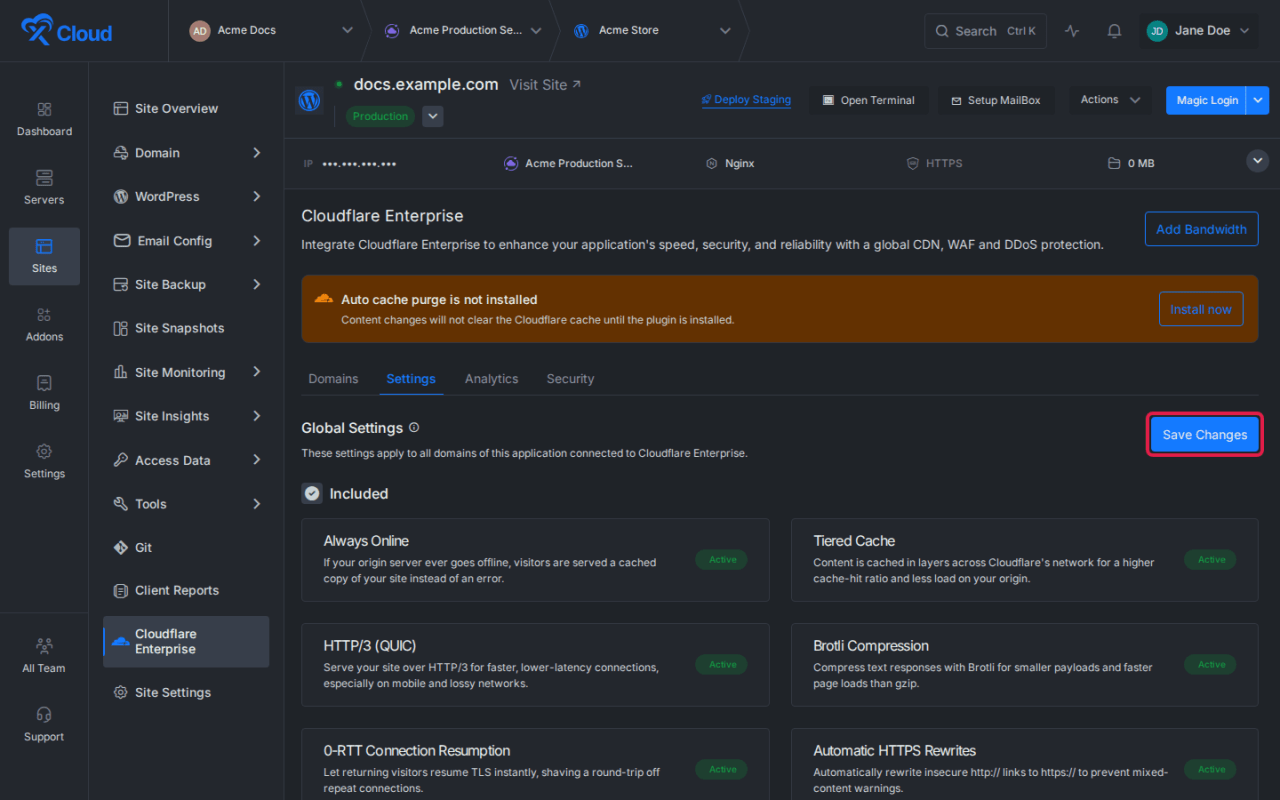Click the Nginx stack icon
1280x800 pixels.
(711, 163)
